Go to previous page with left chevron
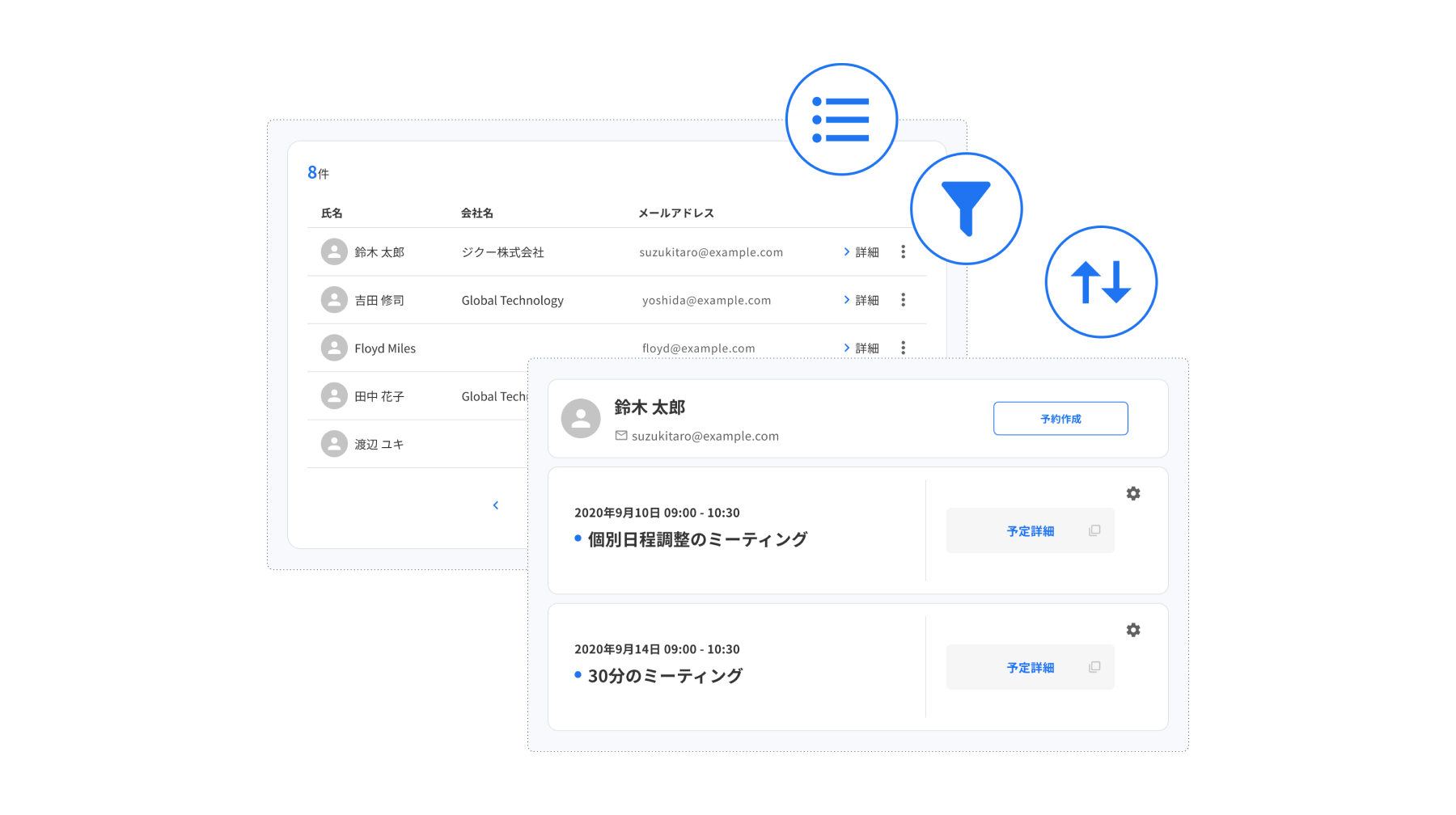The width and height of the screenshot is (1456, 815). pyautogui.click(x=496, y=505)
